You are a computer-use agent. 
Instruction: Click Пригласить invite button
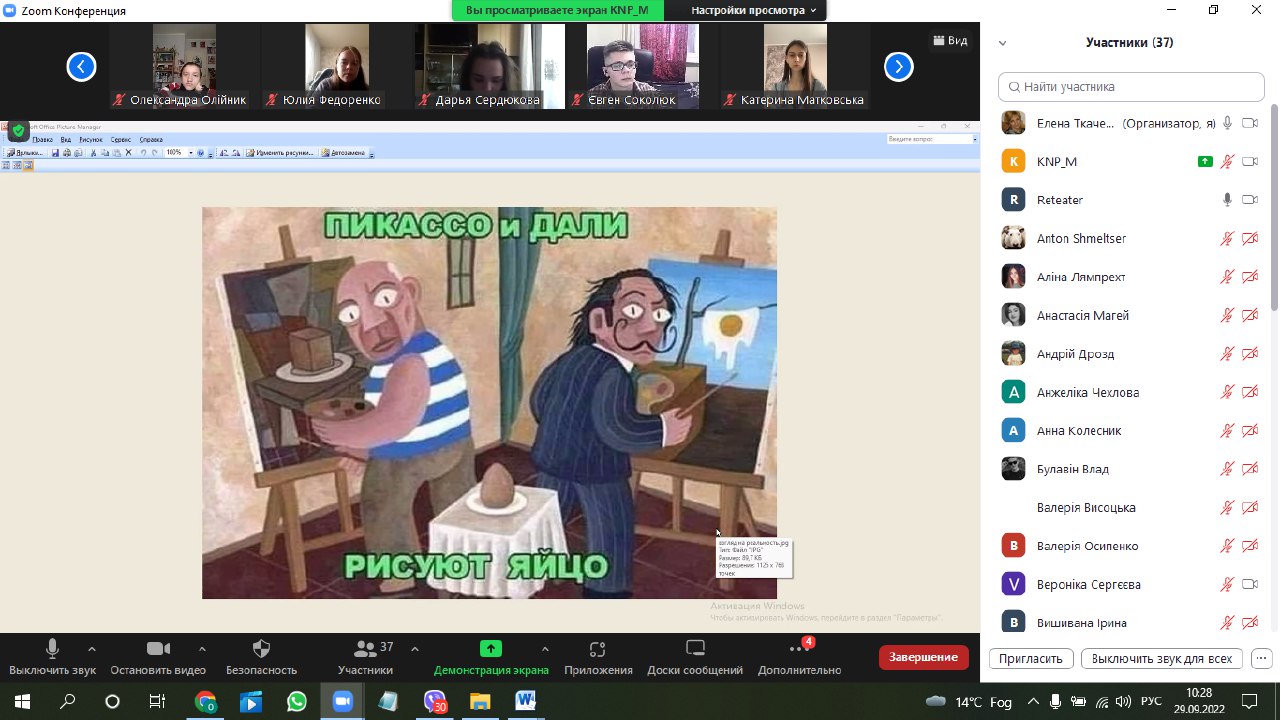[1031, 659]
